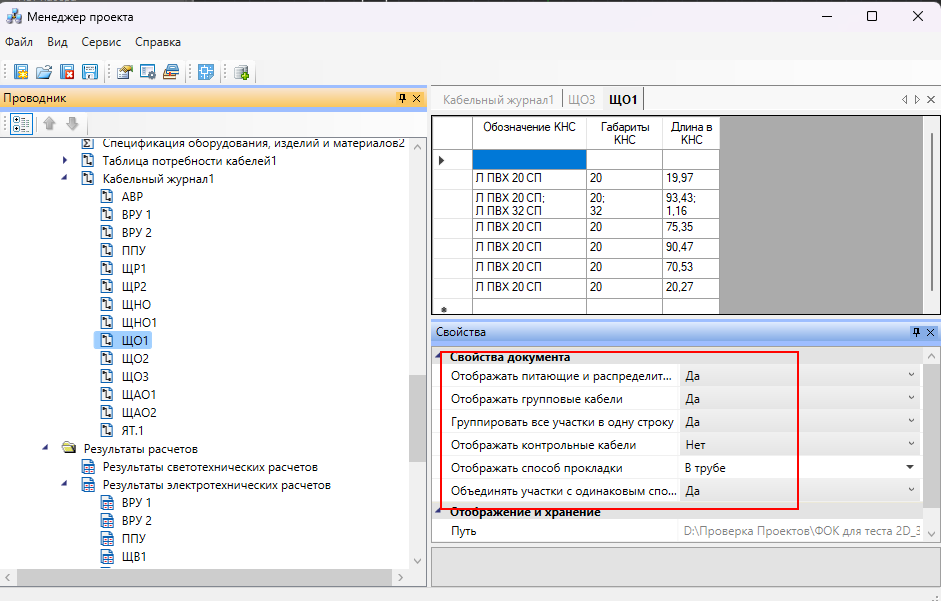
Task: Click the tree view mode icon in Проводник
Action: coord(21,124)
